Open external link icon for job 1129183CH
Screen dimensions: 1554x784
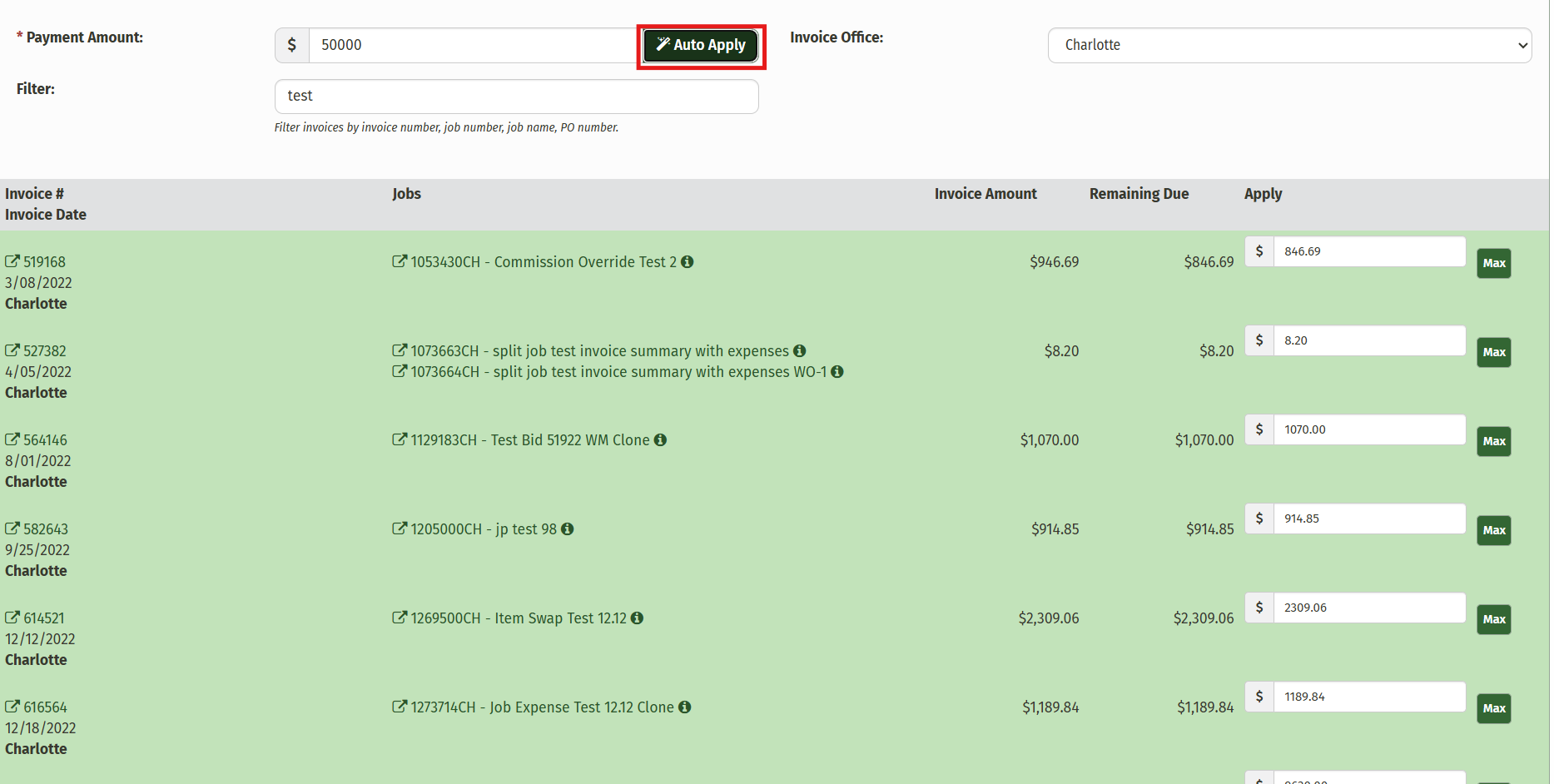coord(400,439)
